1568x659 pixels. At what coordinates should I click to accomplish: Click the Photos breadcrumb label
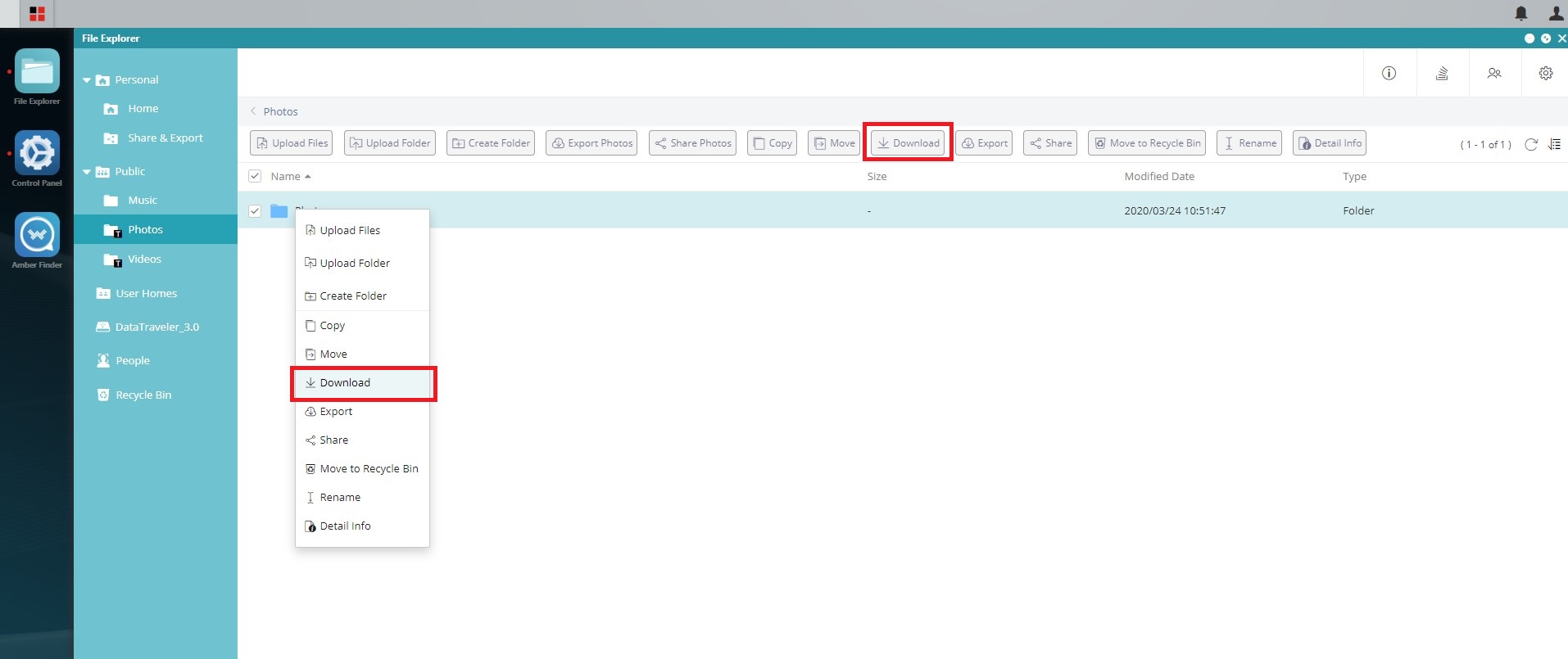280,111
